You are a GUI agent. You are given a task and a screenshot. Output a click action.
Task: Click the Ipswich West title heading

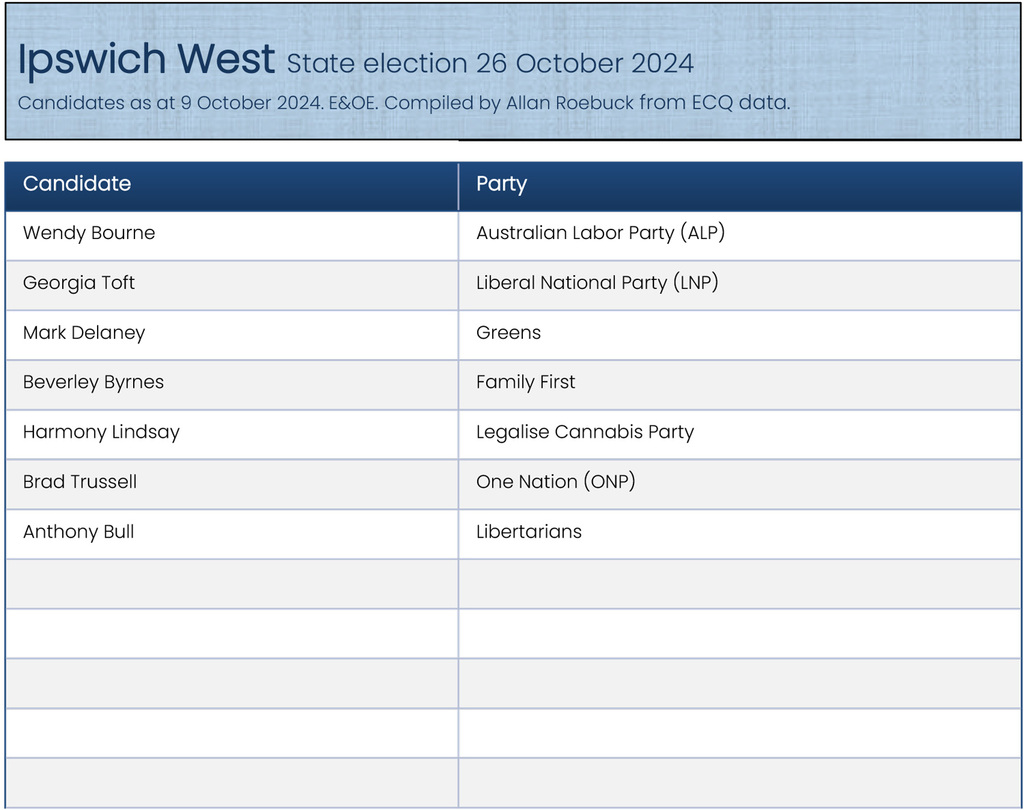click(x=146, y=60)
